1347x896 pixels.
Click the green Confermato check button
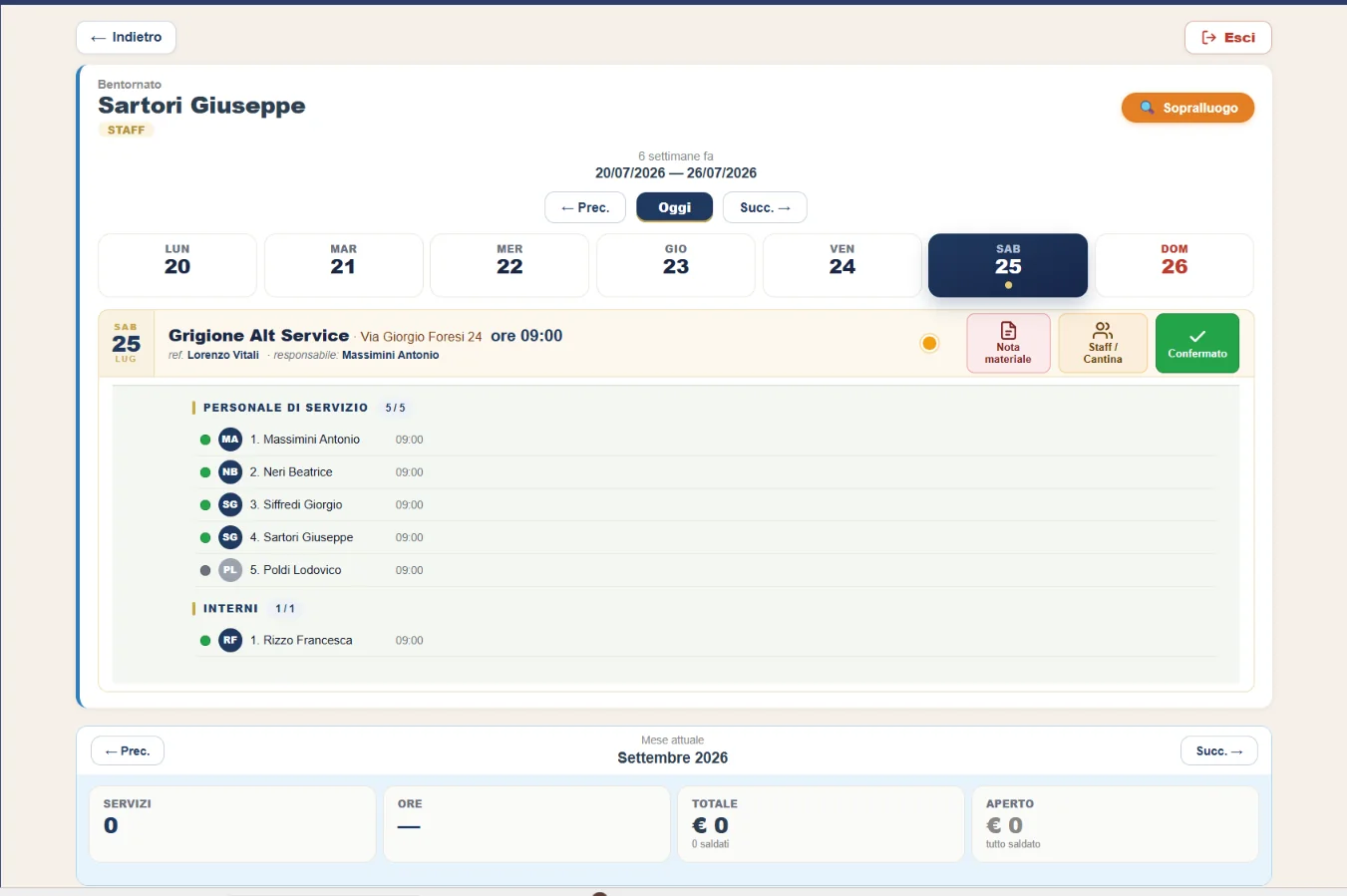click(x=1197, y=344)
